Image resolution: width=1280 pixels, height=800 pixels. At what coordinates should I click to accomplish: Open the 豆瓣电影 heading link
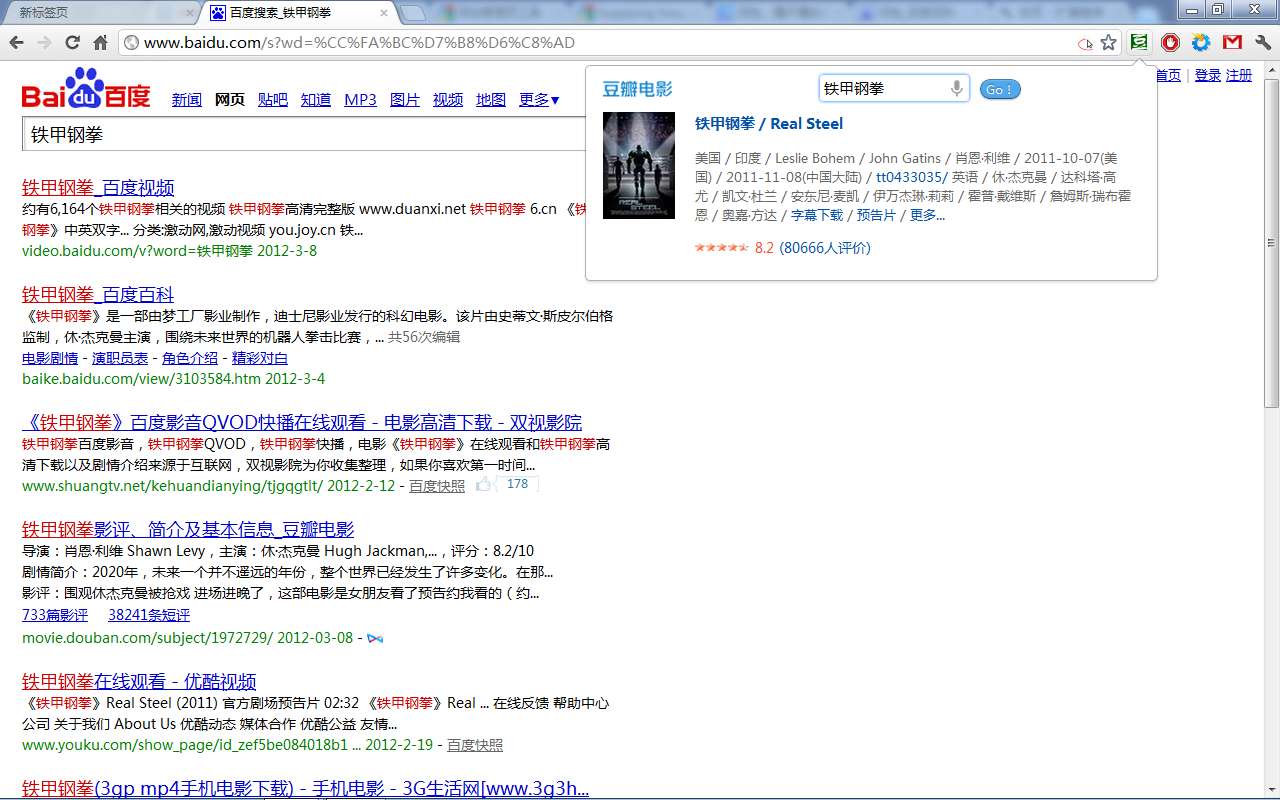tap(637, 89)
